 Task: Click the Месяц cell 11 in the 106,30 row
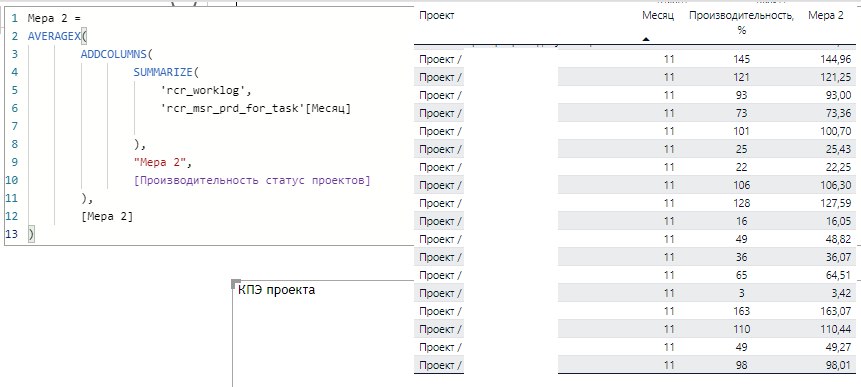pos(669,185)
